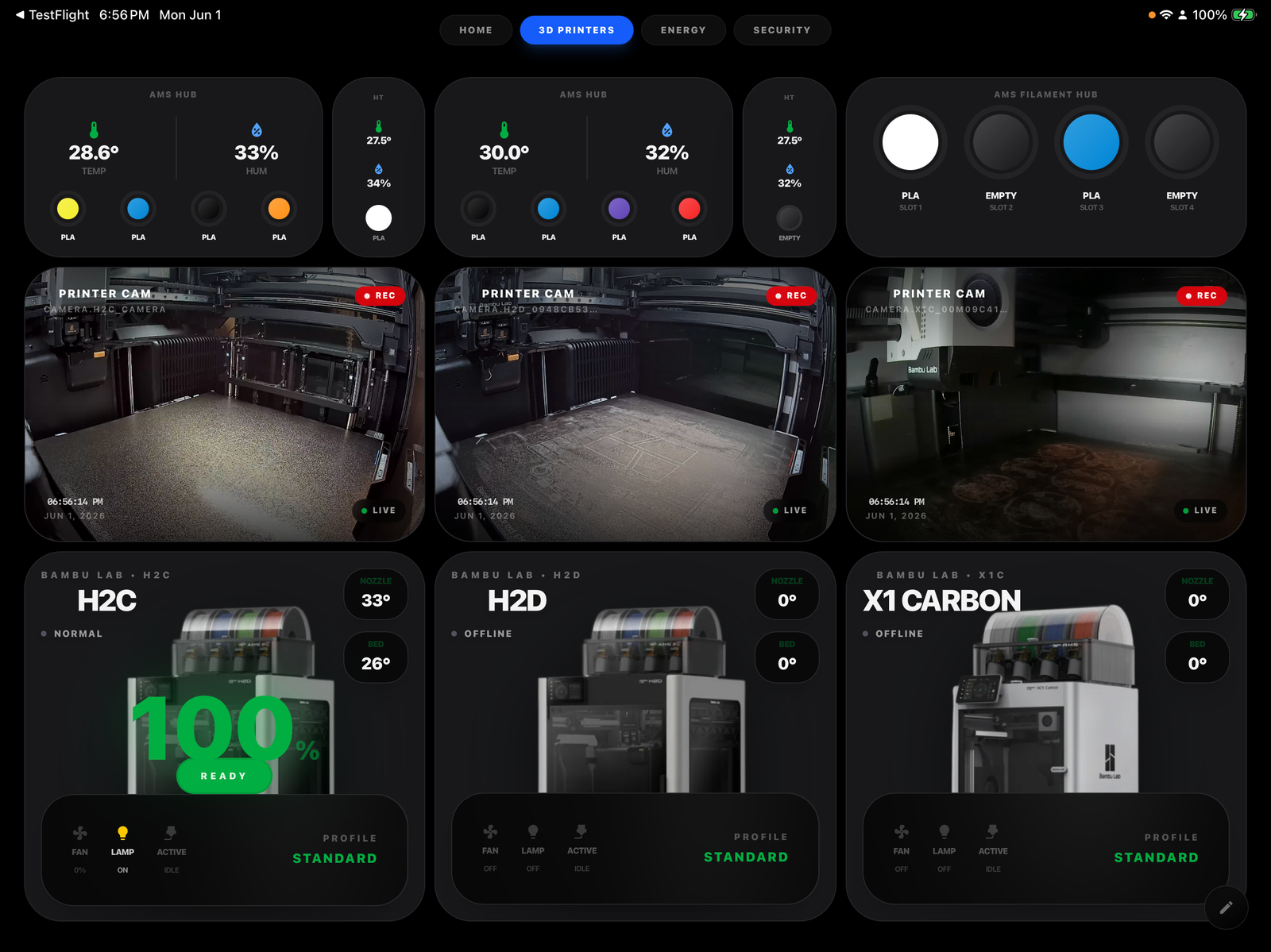Click the H2D Standard profile

[x=746, y=857]
